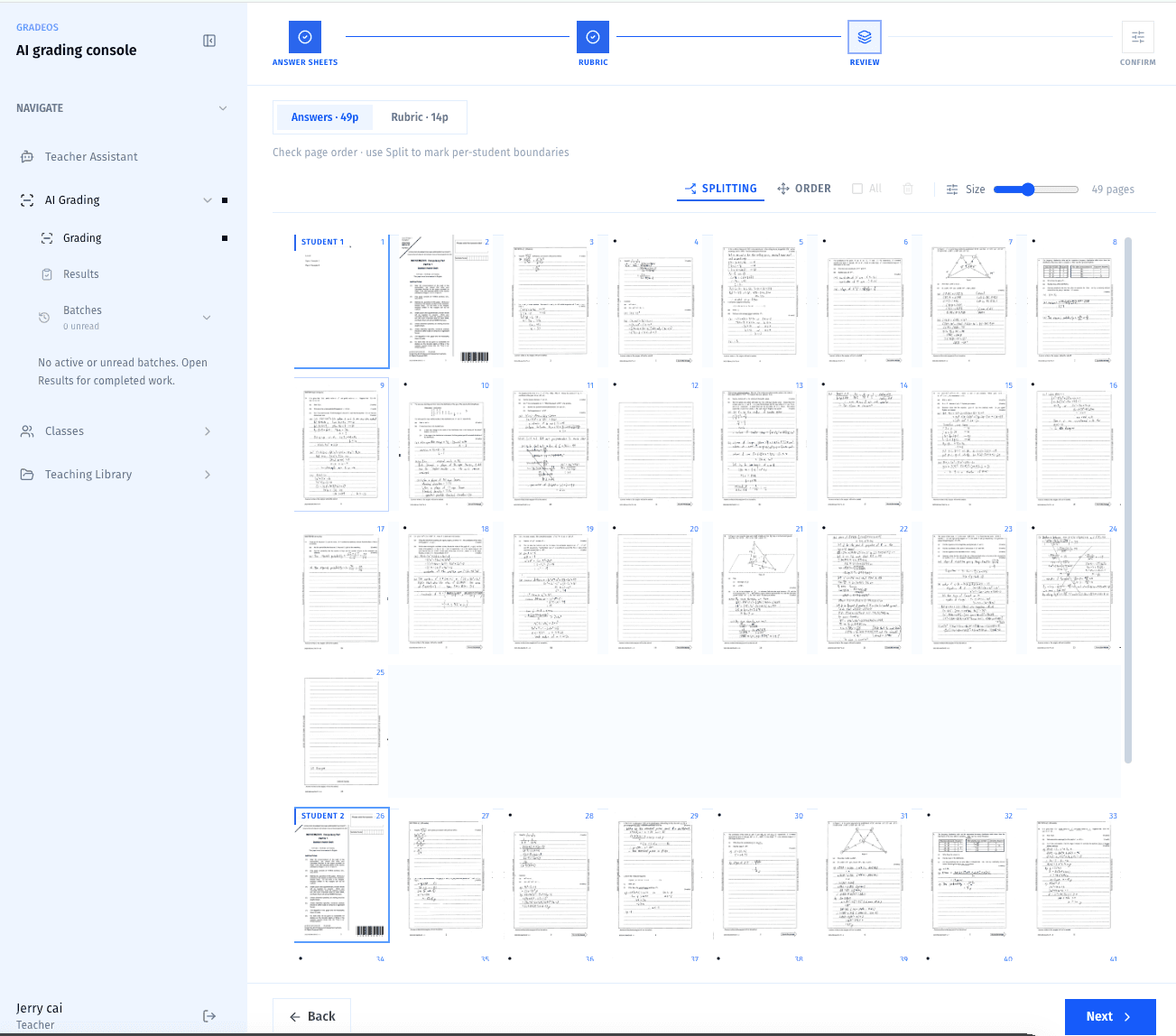Image resolution: width=1176 pixels, height=1036 pixels.
Task: Proceed with the Next button
Action: click(x=1110, y=1016)
